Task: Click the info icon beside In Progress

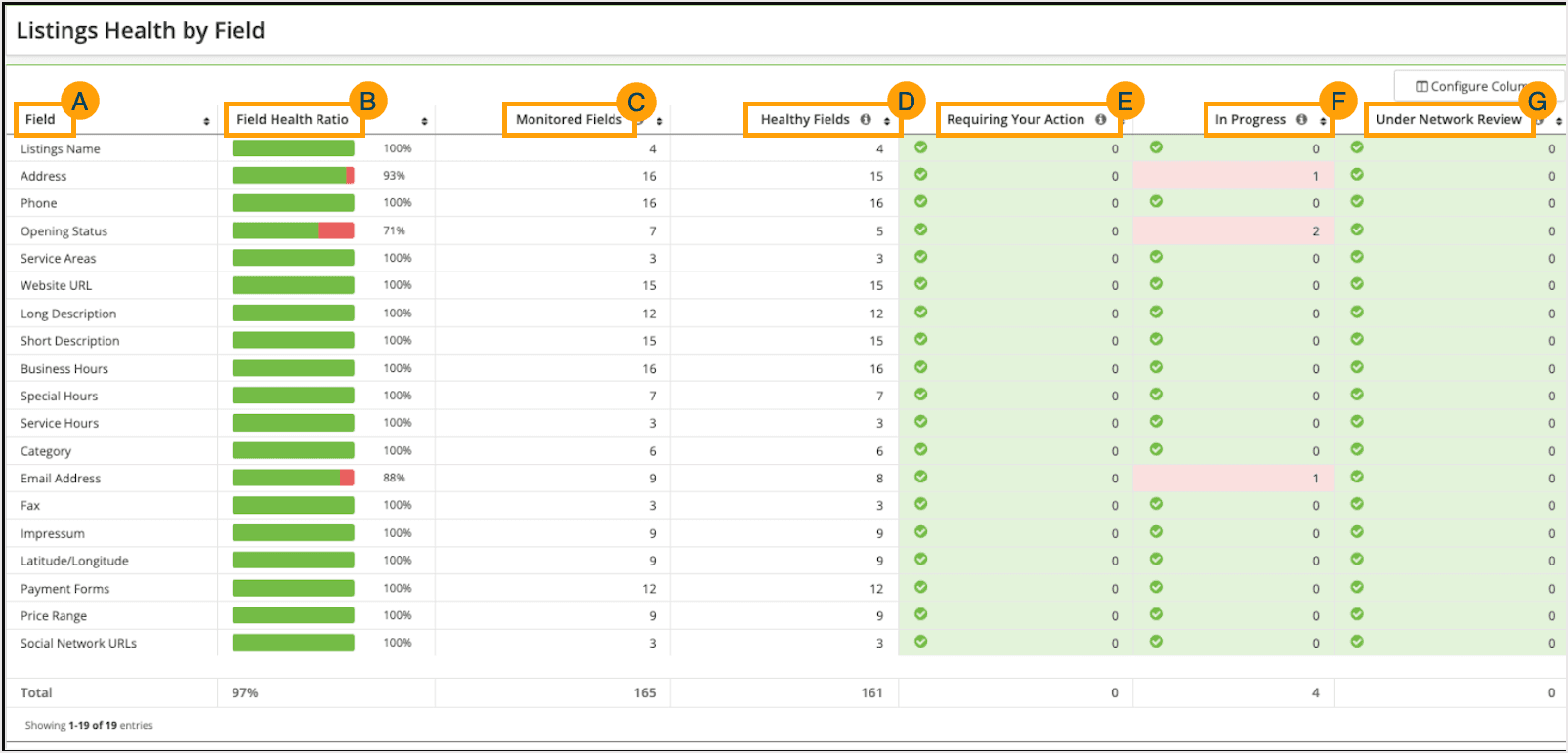Action: click(x=1301, y=119)
